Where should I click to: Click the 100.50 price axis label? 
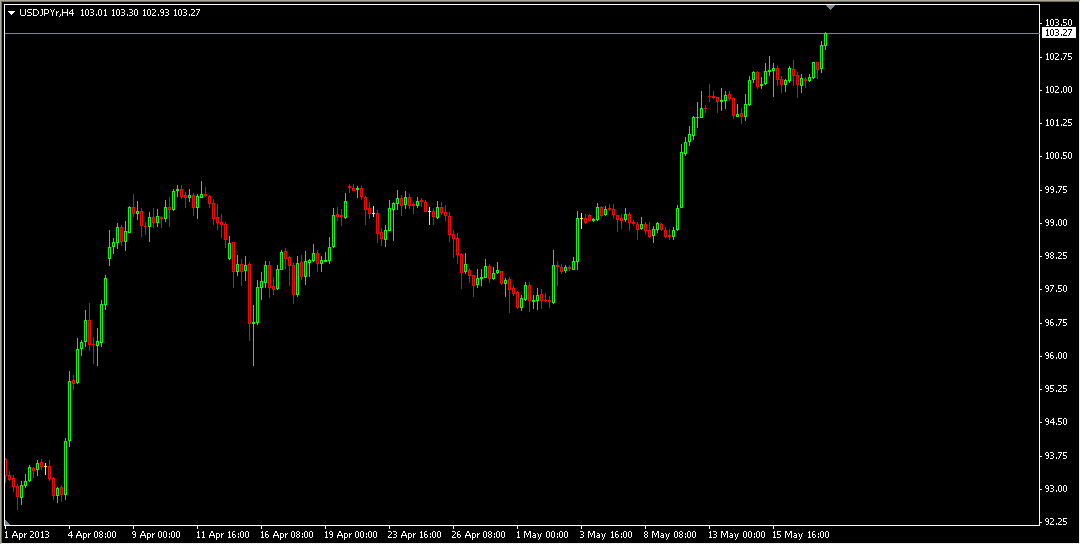click(1058, 156)
